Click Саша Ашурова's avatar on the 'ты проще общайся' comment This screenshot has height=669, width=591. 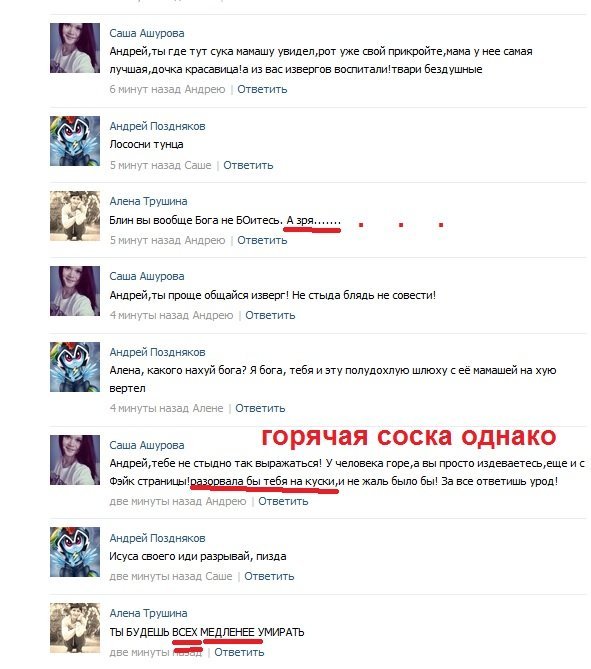click(x=75, y=291)
